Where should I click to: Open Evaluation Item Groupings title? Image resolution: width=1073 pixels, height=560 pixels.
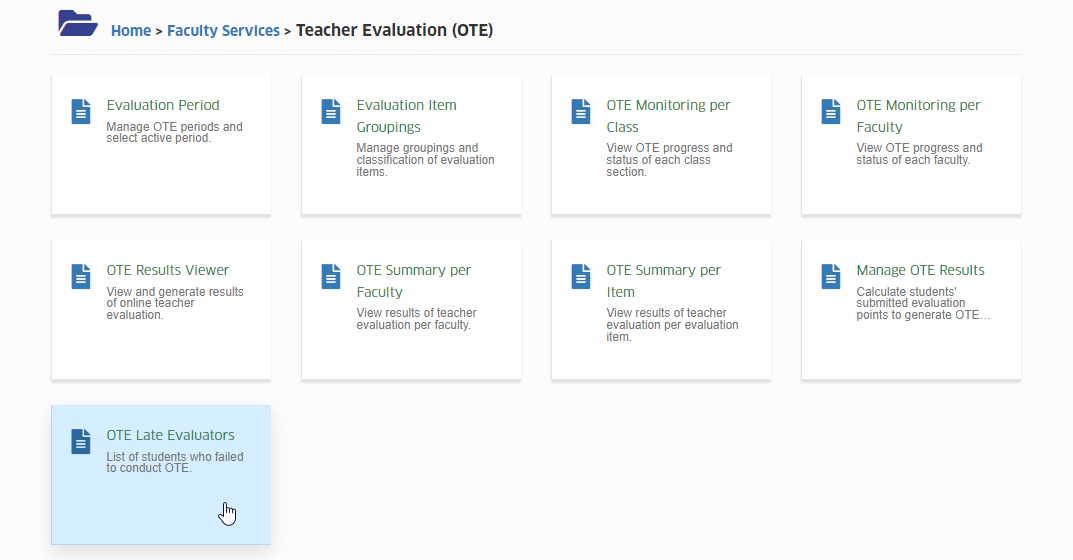[406, 116]
